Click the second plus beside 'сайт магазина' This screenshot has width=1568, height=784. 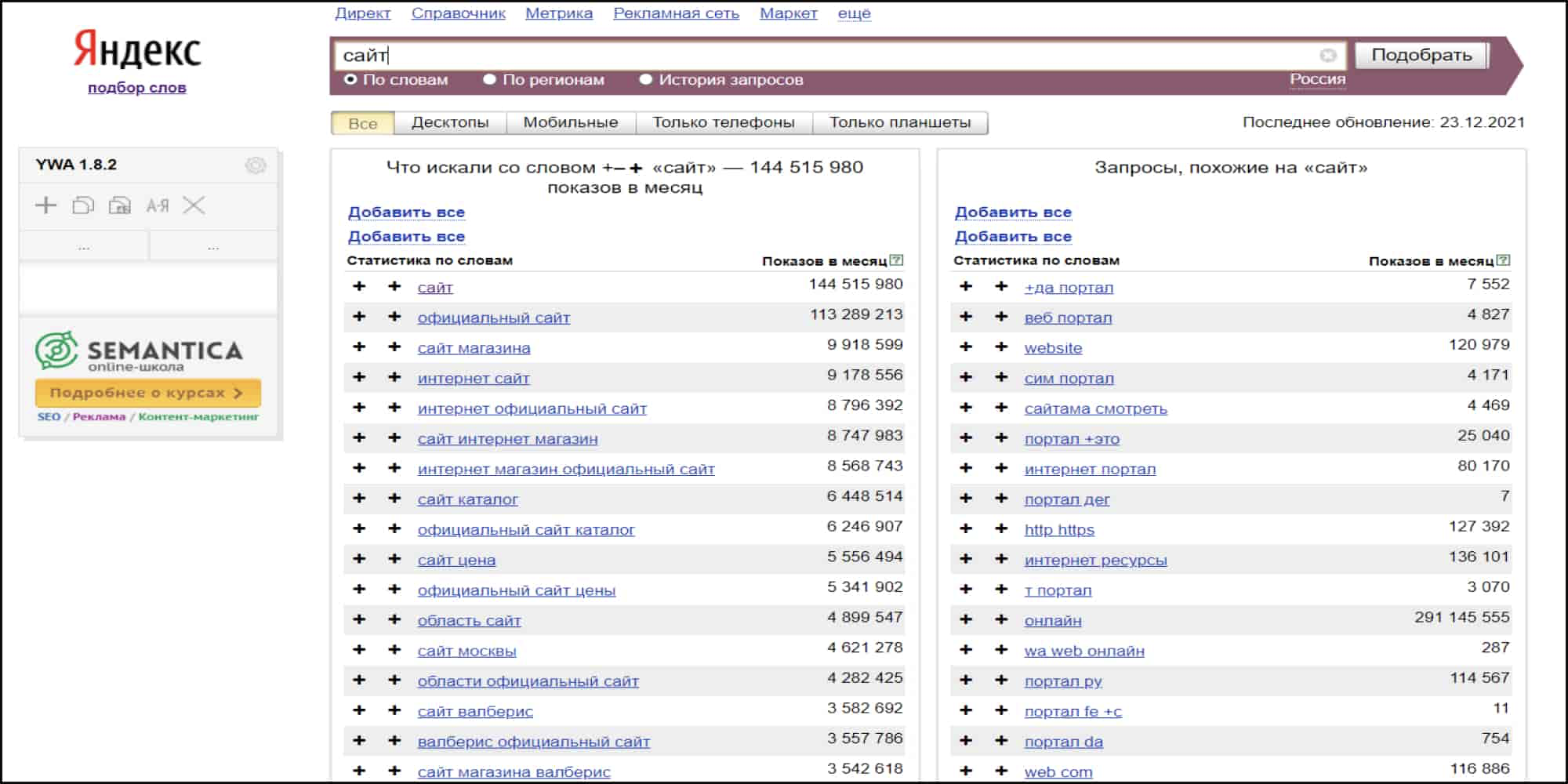coord(394,347)
